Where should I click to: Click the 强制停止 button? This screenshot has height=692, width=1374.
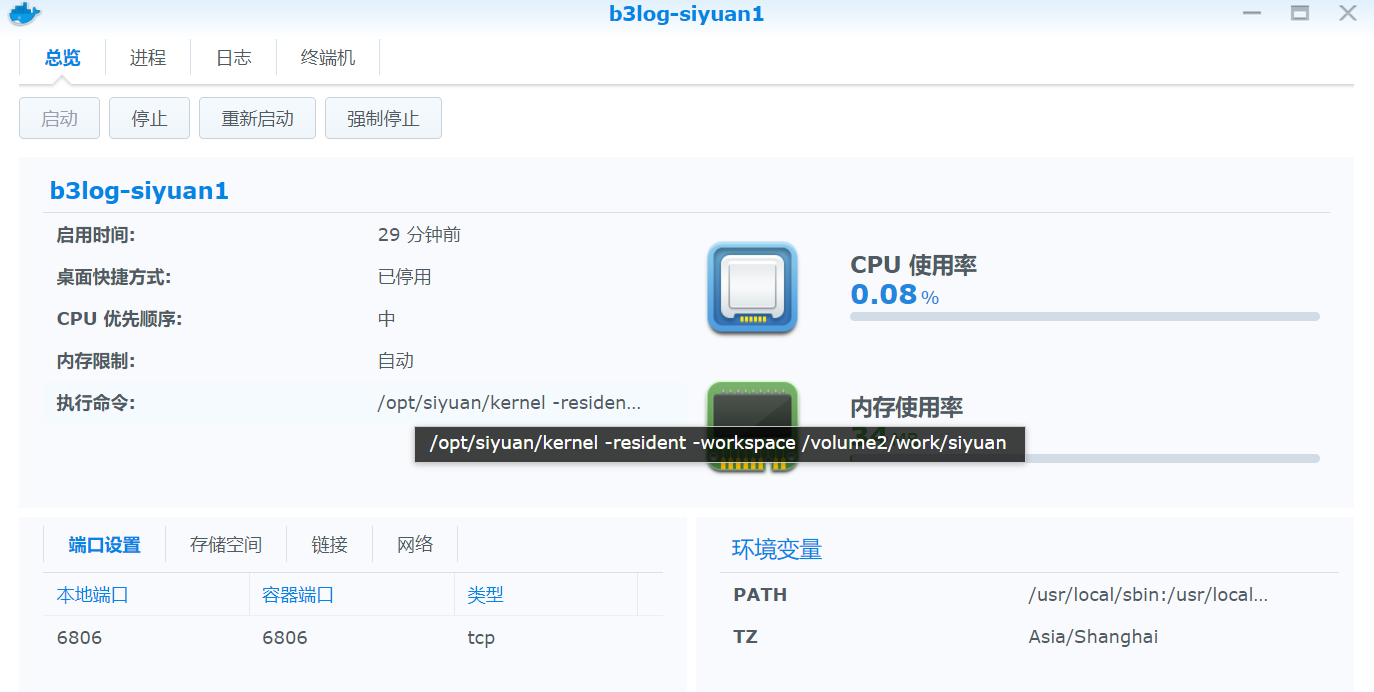(x=383, y=118)
